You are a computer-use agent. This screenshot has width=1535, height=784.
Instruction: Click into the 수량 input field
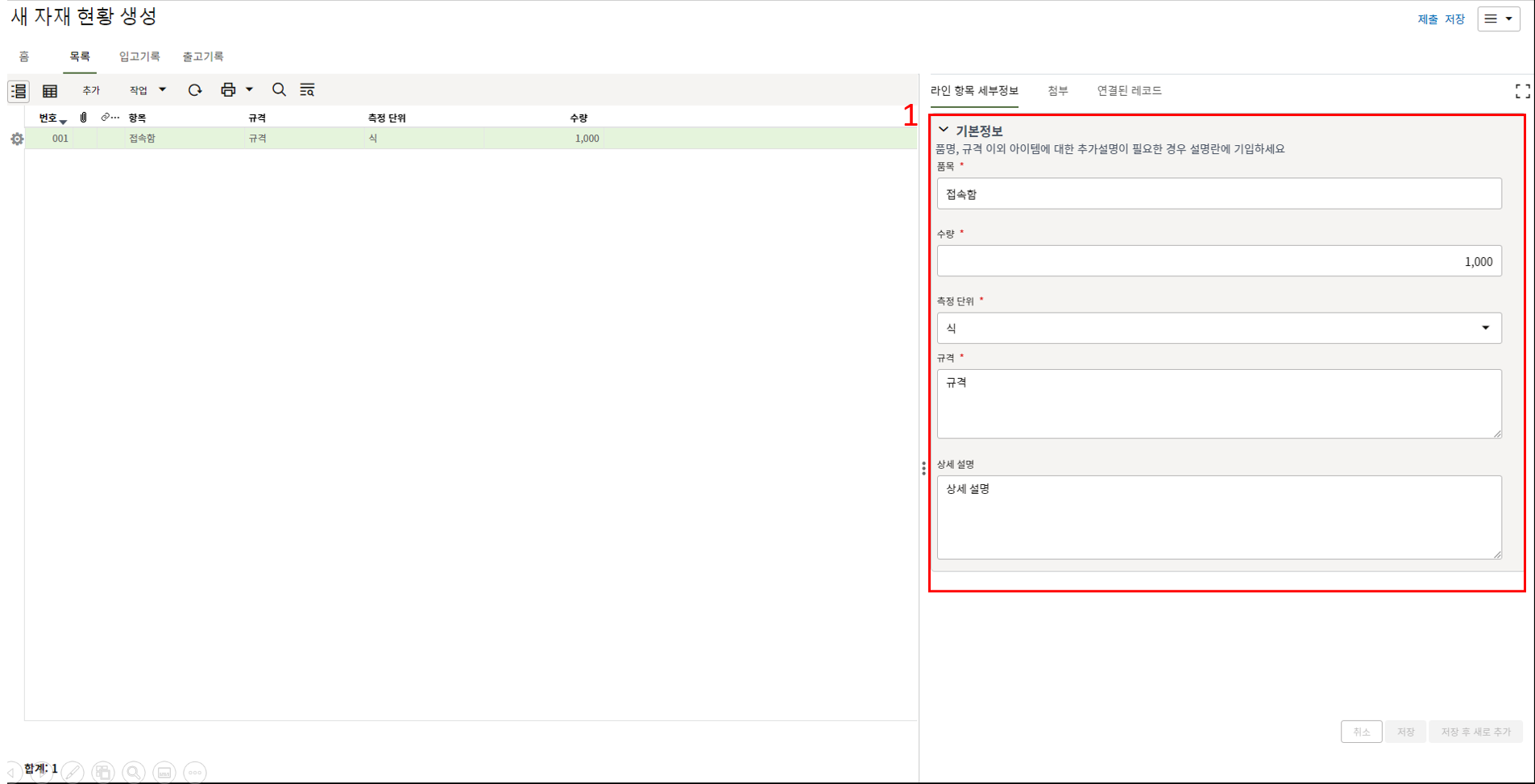pos(1218,261)
